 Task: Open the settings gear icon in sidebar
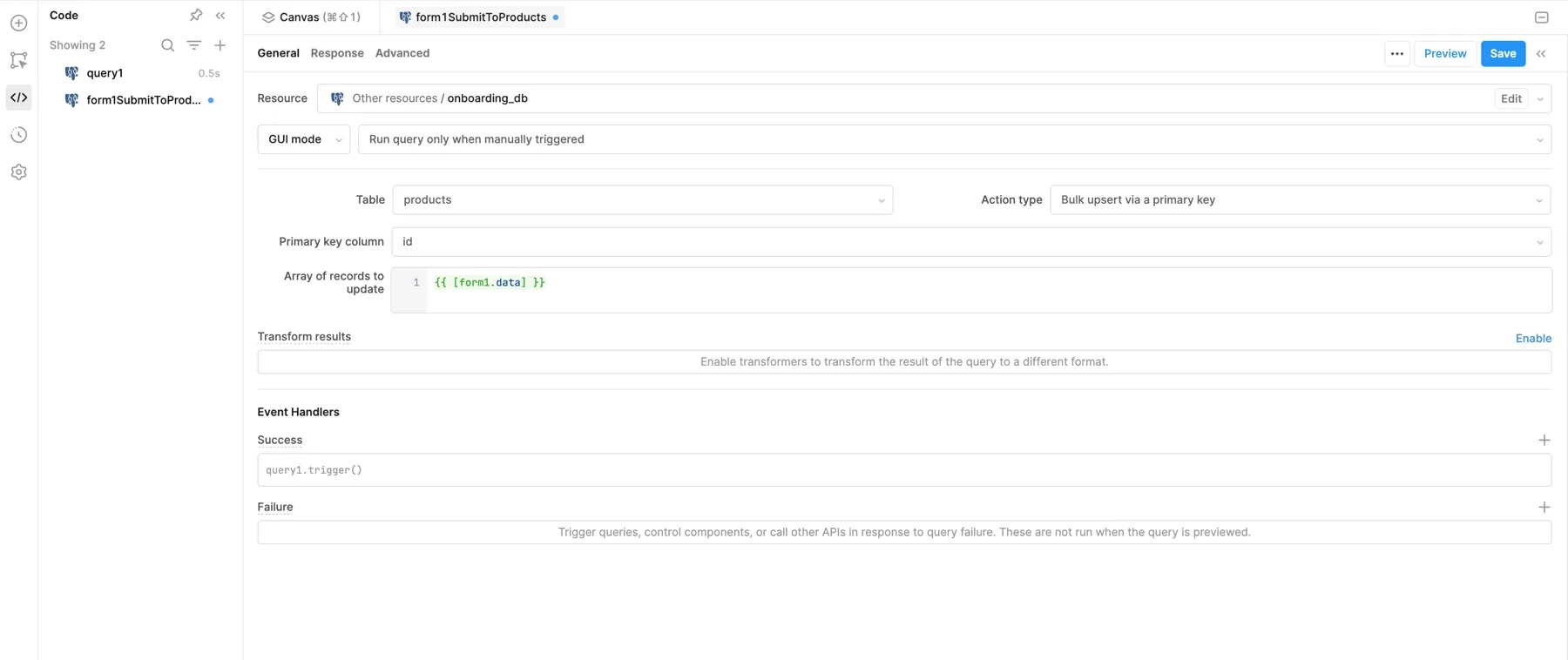(18, 172)
